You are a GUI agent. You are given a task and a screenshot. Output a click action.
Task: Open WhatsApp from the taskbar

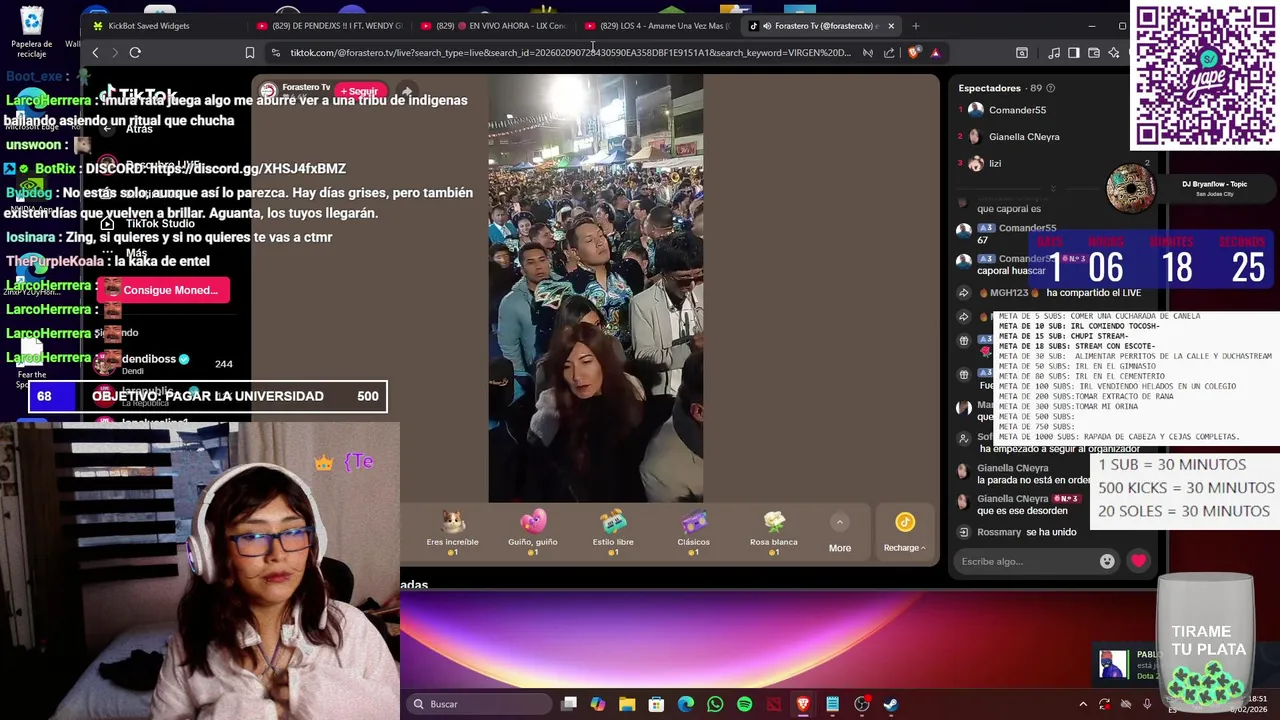pos(715,704)
